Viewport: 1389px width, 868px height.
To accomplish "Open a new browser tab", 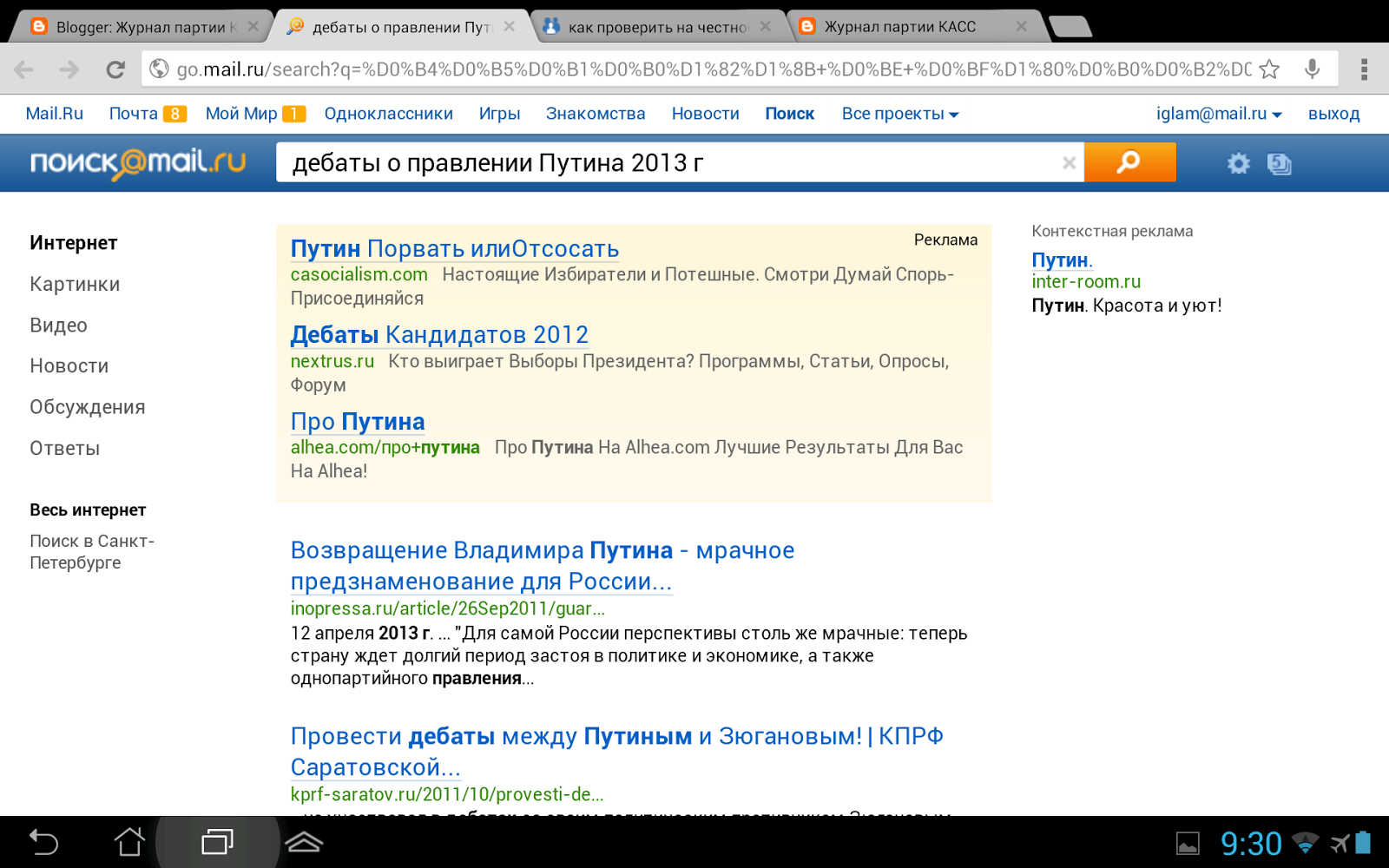I will click(1070, 27).
